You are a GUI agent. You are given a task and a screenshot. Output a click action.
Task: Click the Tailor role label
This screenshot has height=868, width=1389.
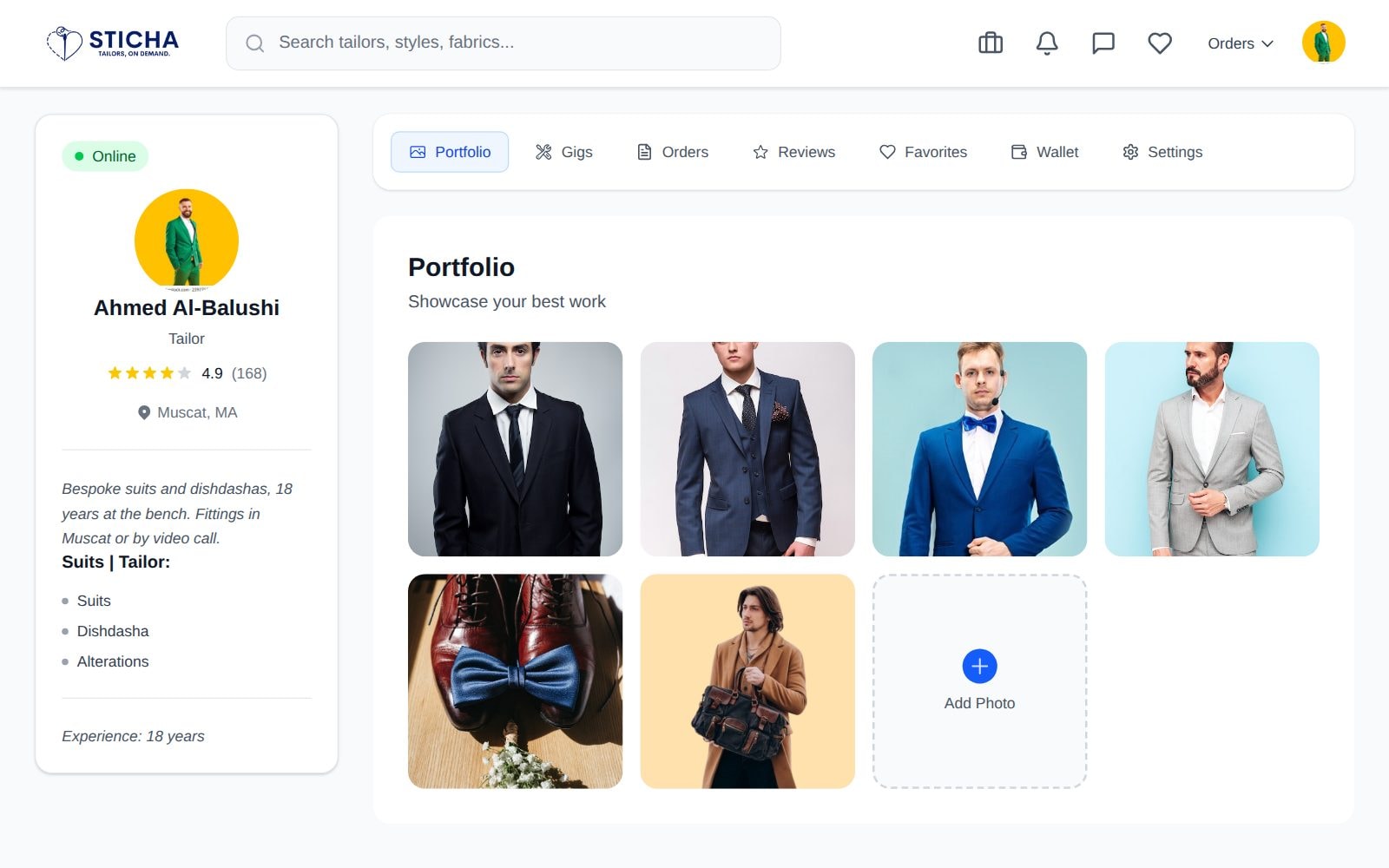187,339
